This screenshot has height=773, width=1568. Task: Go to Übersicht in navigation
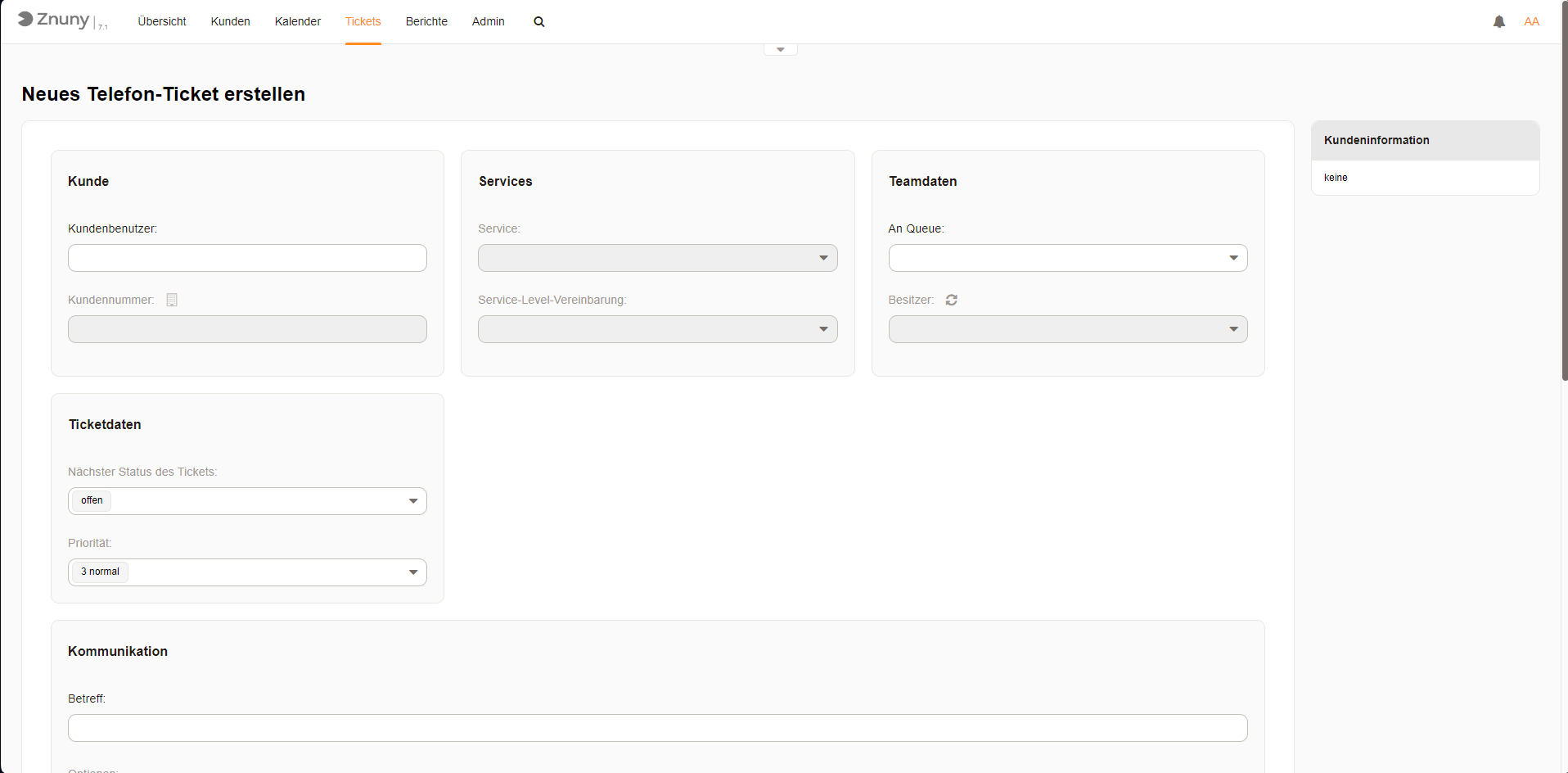pyautogui.click(x=162, y=22)
